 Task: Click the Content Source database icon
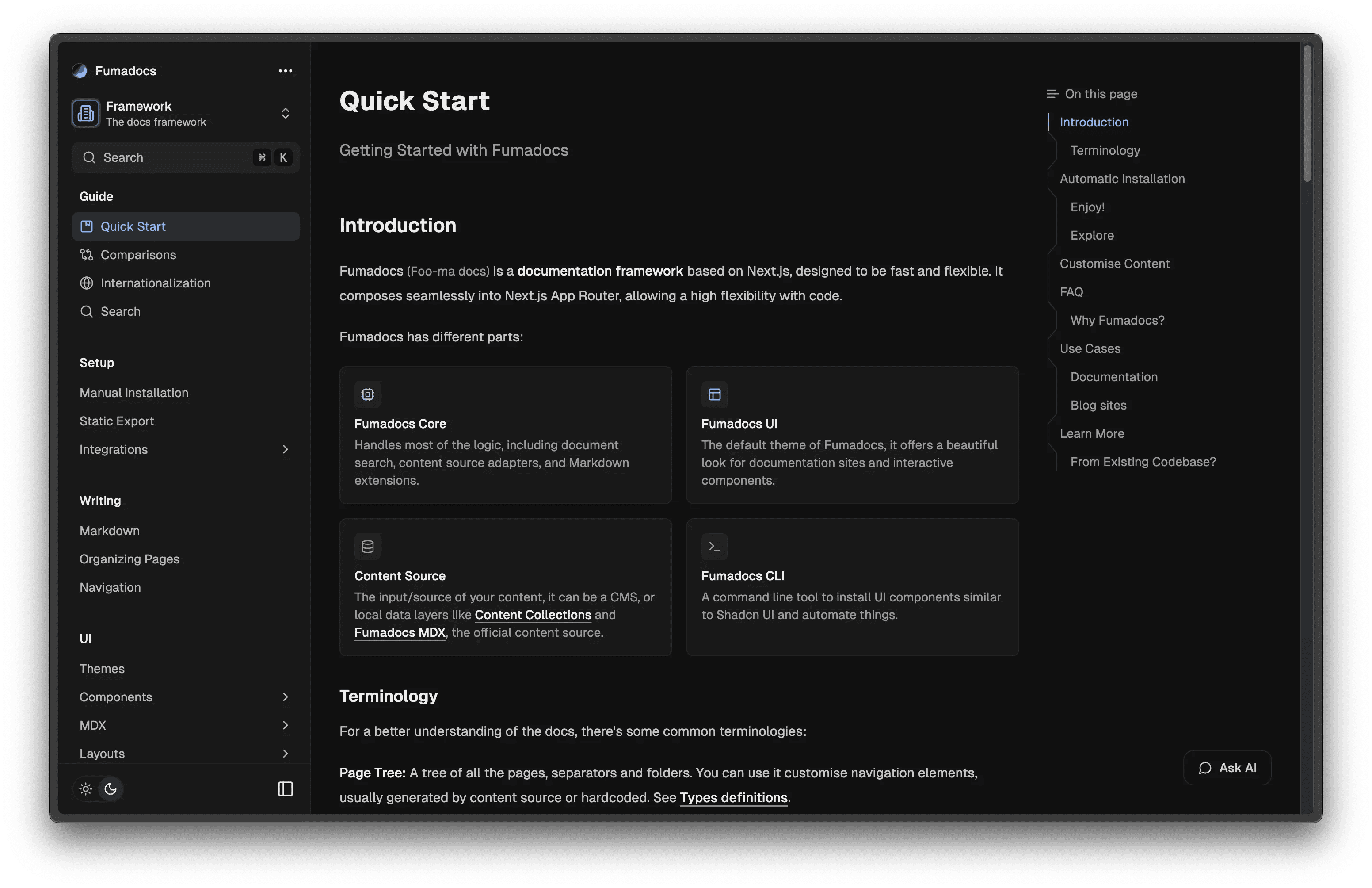click(x=368, y=547)
